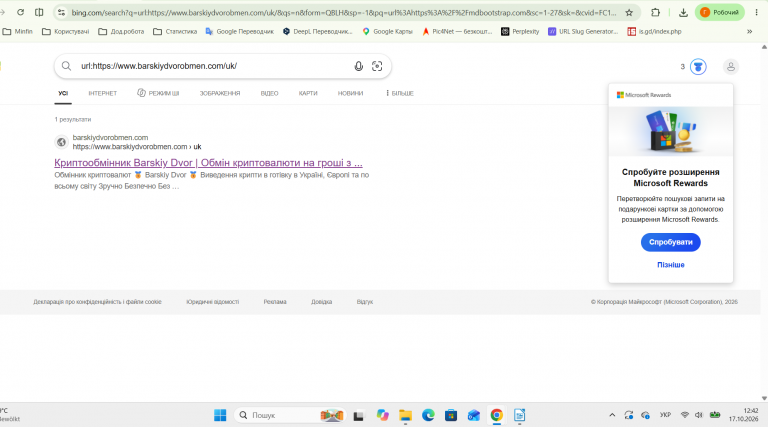Switch to the НОВИНИ tab

pyautogui.click(x=350, y=93)
